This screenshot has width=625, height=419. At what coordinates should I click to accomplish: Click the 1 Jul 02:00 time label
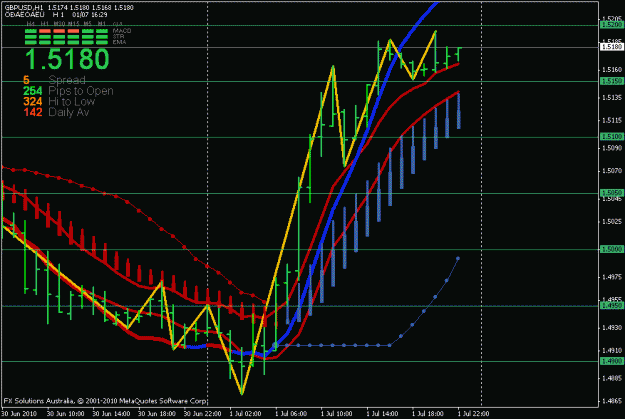tap(245, 414)
